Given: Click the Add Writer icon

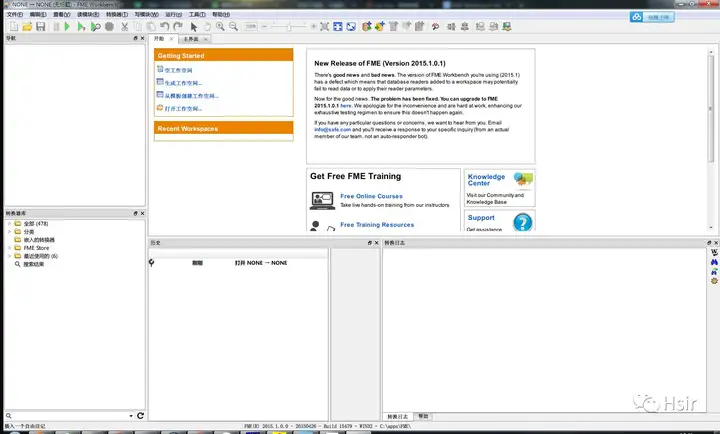Looking at the screenshot, I should 380,27.
